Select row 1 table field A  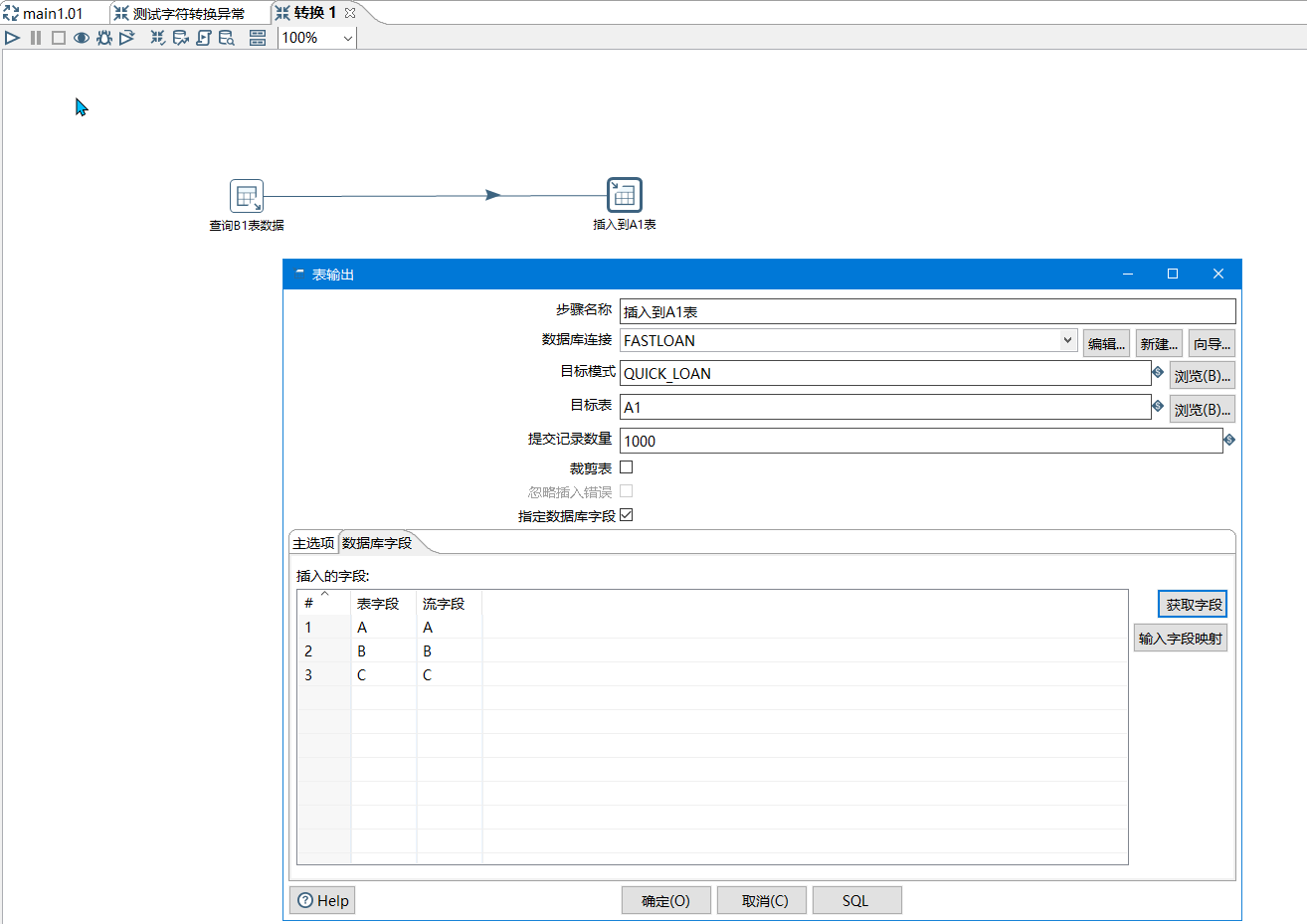pyautogui.click(x=383, y=627)
